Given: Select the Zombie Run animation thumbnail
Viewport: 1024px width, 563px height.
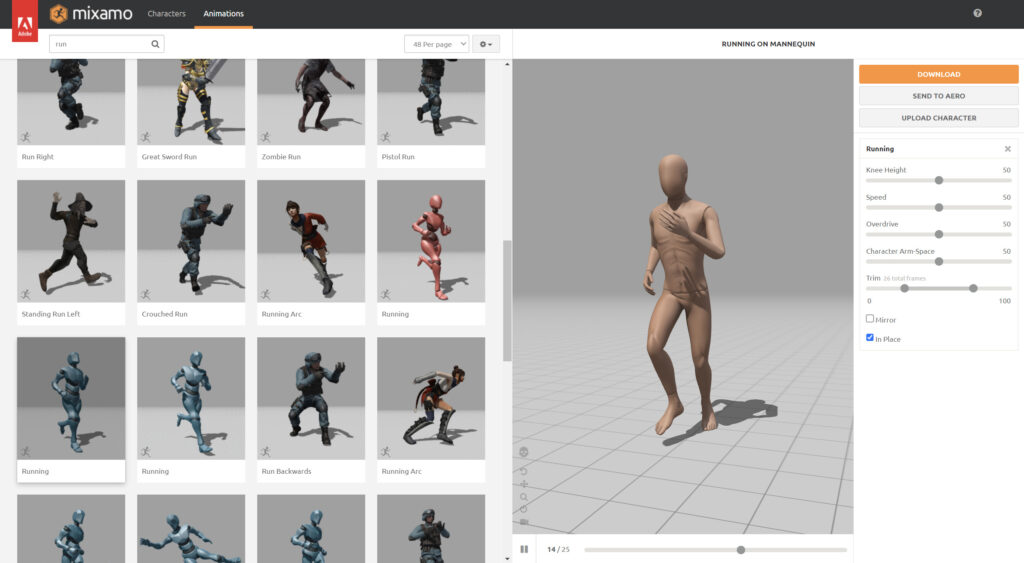Looking at the screenshot, I should pyautogui.click(x=311, y=103).
